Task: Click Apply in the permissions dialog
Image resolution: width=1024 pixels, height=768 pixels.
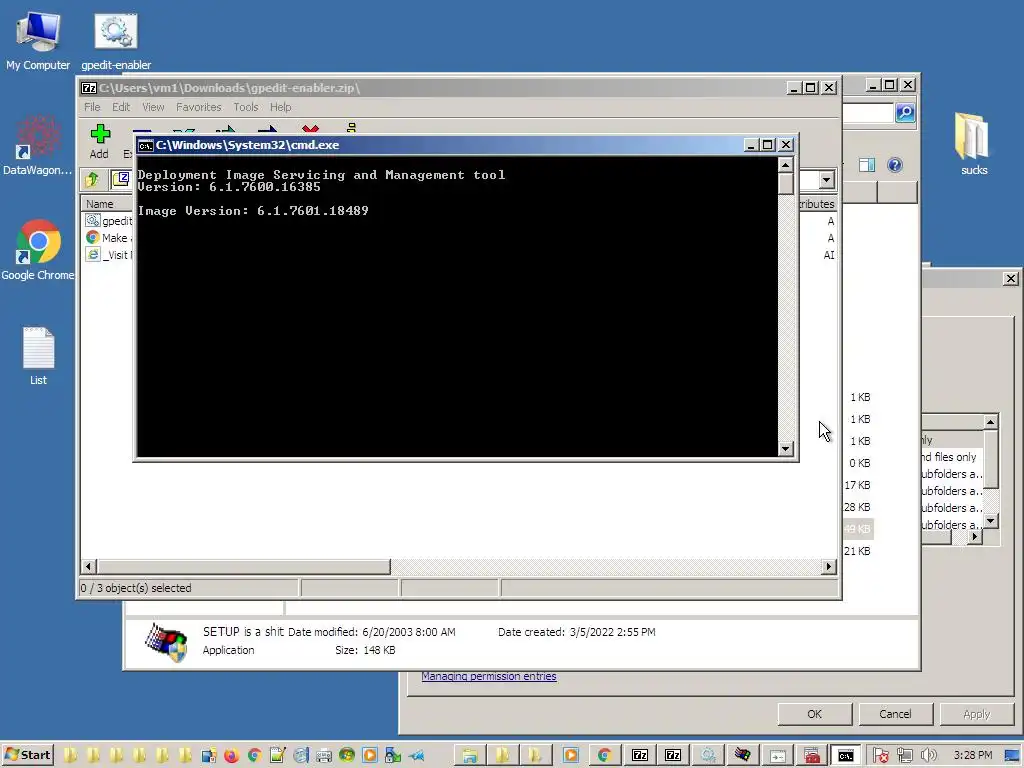Action: click(x=976, y=714)
